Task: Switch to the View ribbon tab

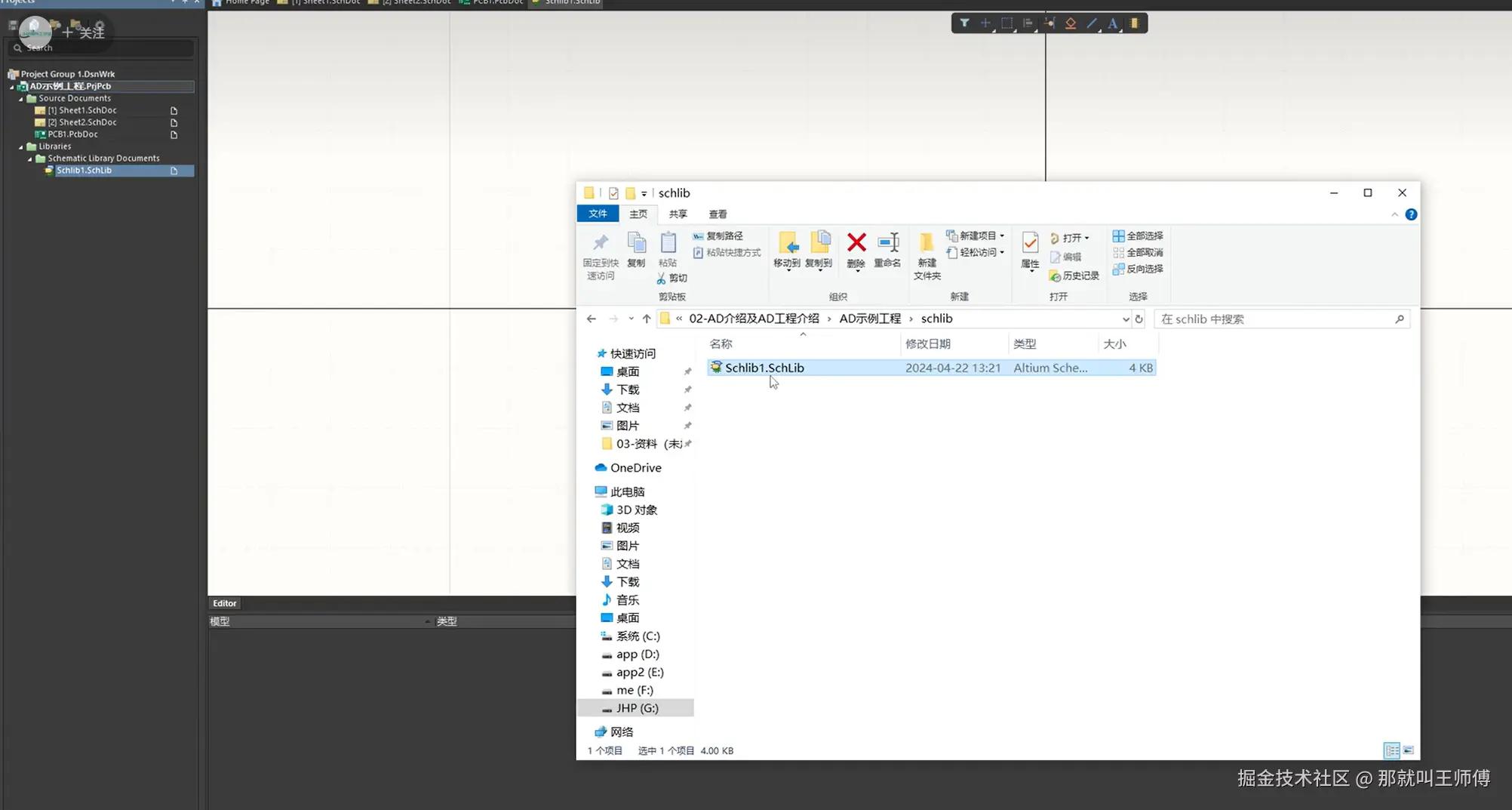Action: pos(718,214)
